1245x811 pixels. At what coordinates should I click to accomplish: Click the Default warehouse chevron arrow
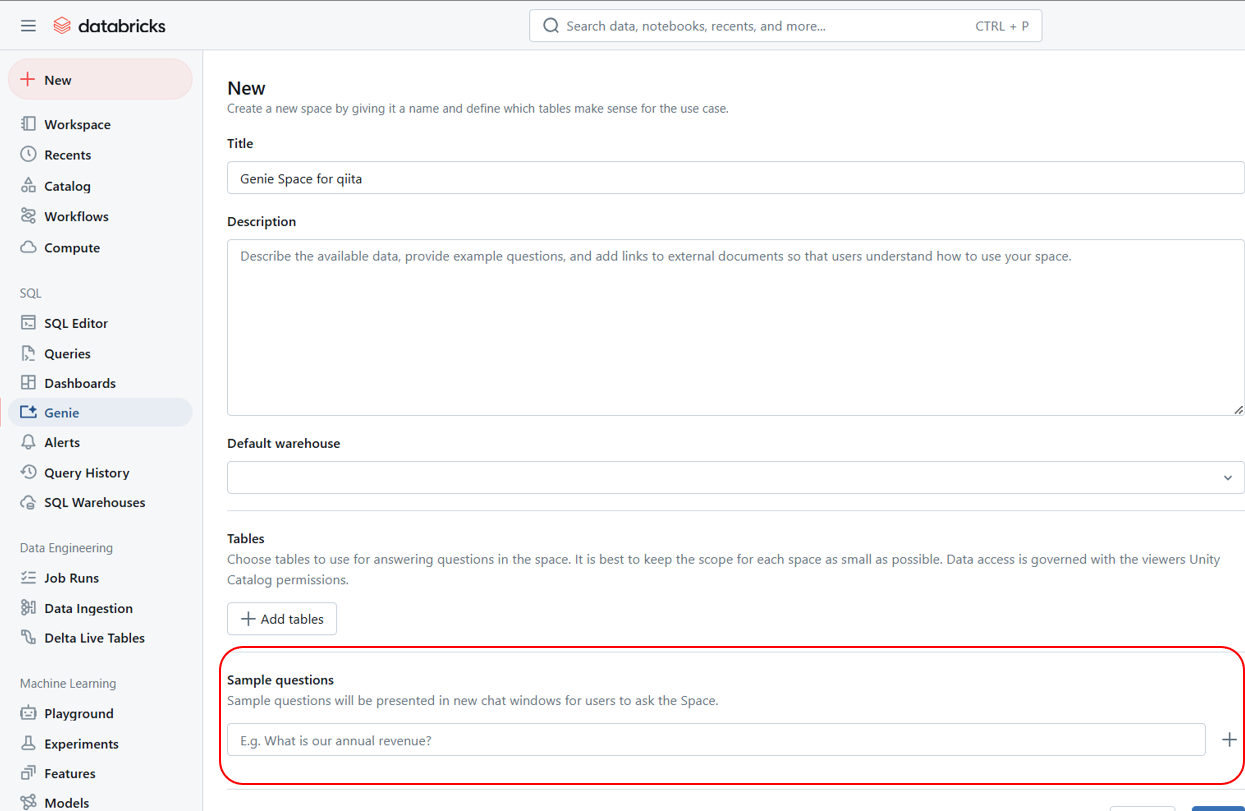pyautogui.click(x=1228, y=478)
